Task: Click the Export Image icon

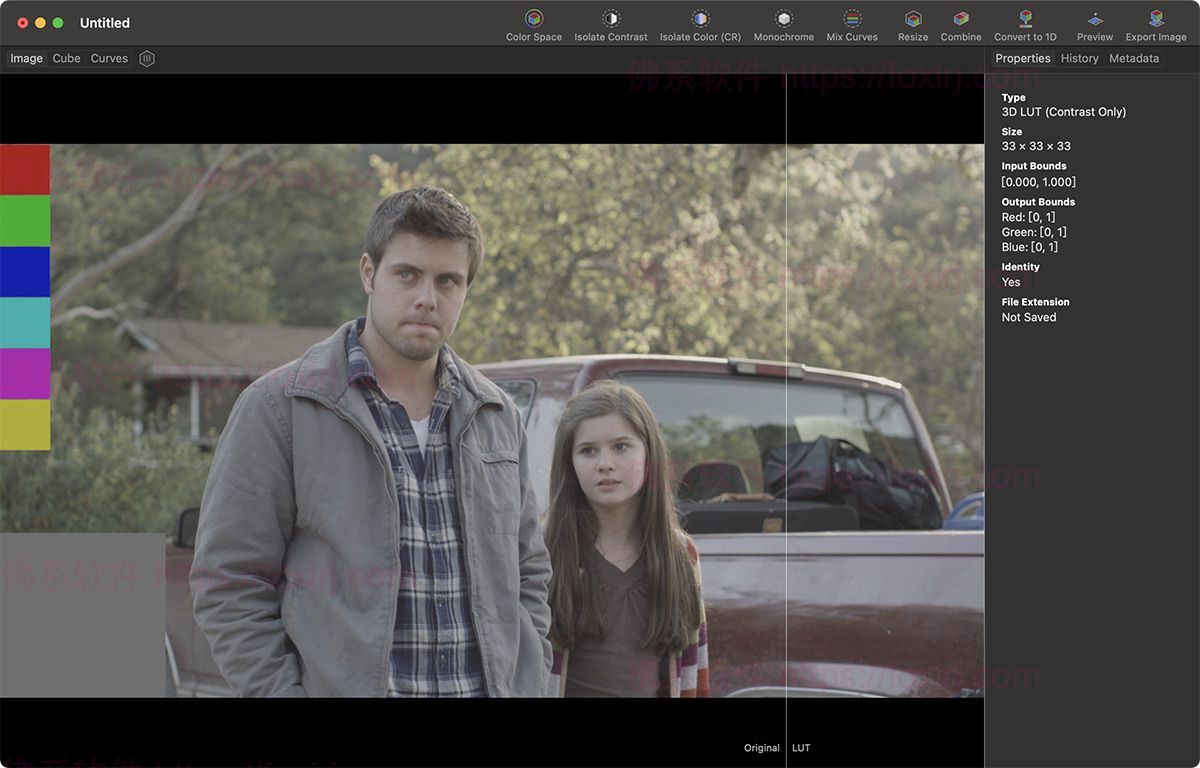Action: [x=1156, y=19]
